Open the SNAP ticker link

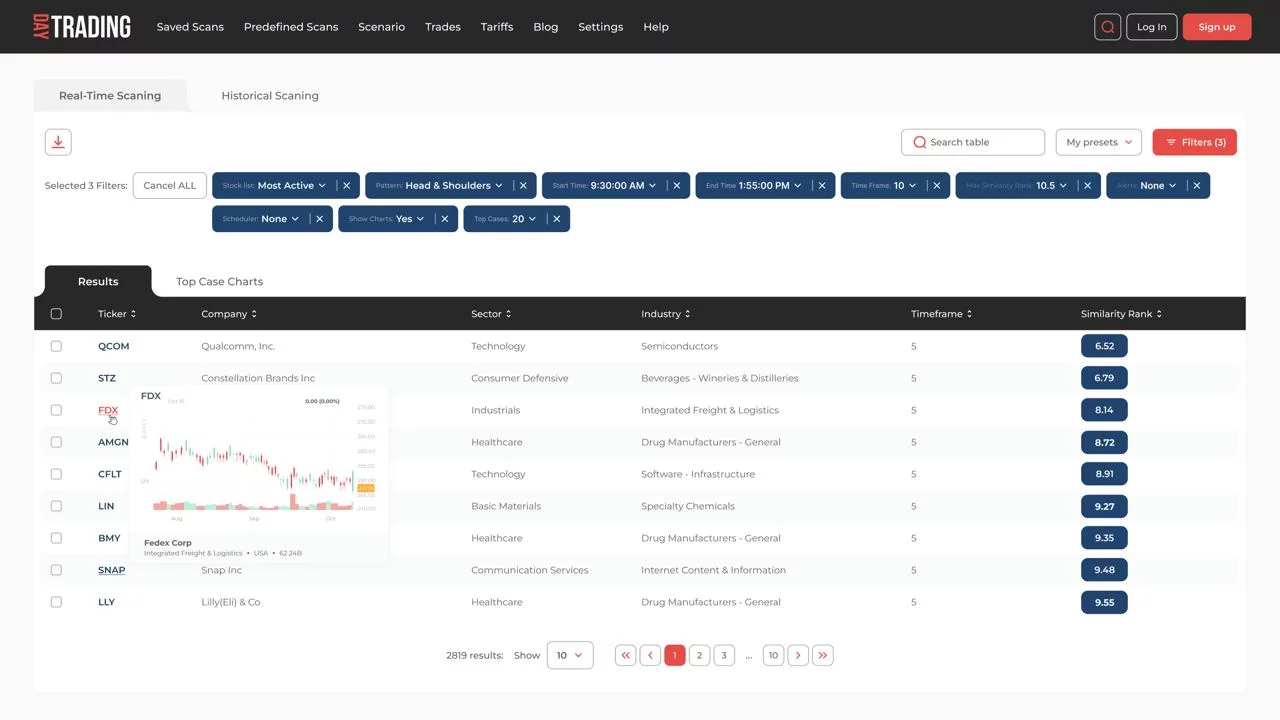click(112, 570)
